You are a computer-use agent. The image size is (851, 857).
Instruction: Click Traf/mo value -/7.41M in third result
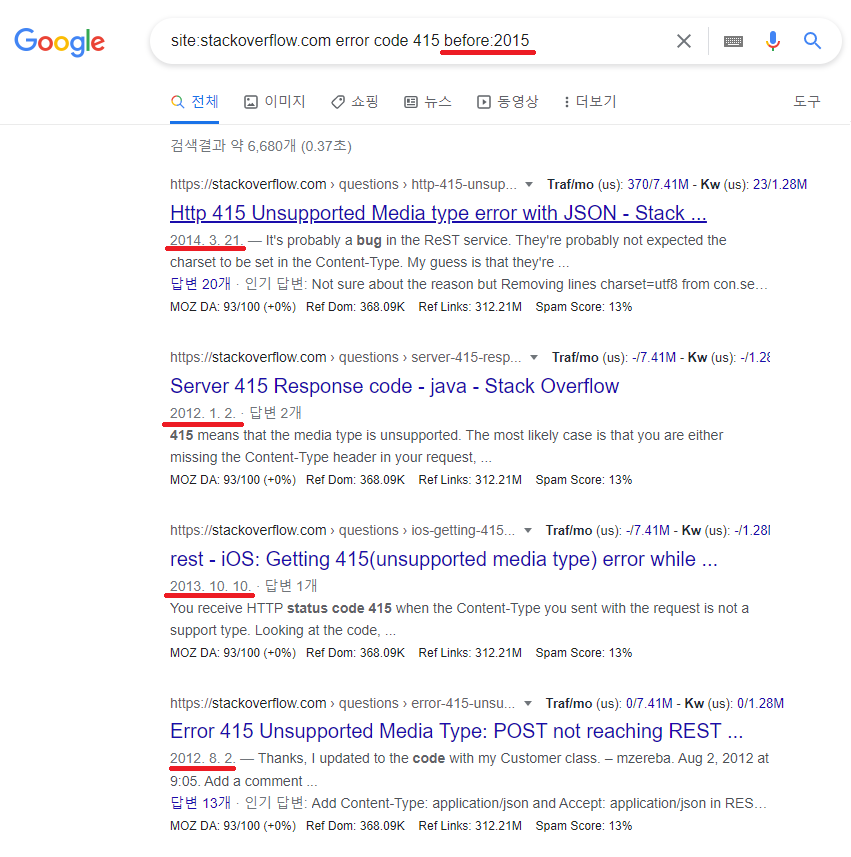(x=648, y=530)
